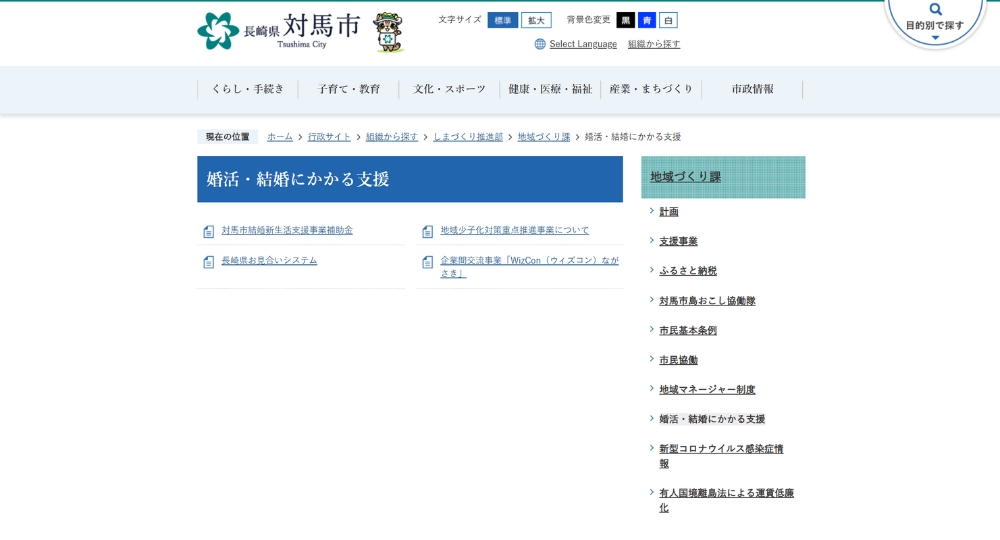1000x540 pixels.
Task: Go to 組織から探す in the breadcrumb
Action: click(x=392, y=136)
